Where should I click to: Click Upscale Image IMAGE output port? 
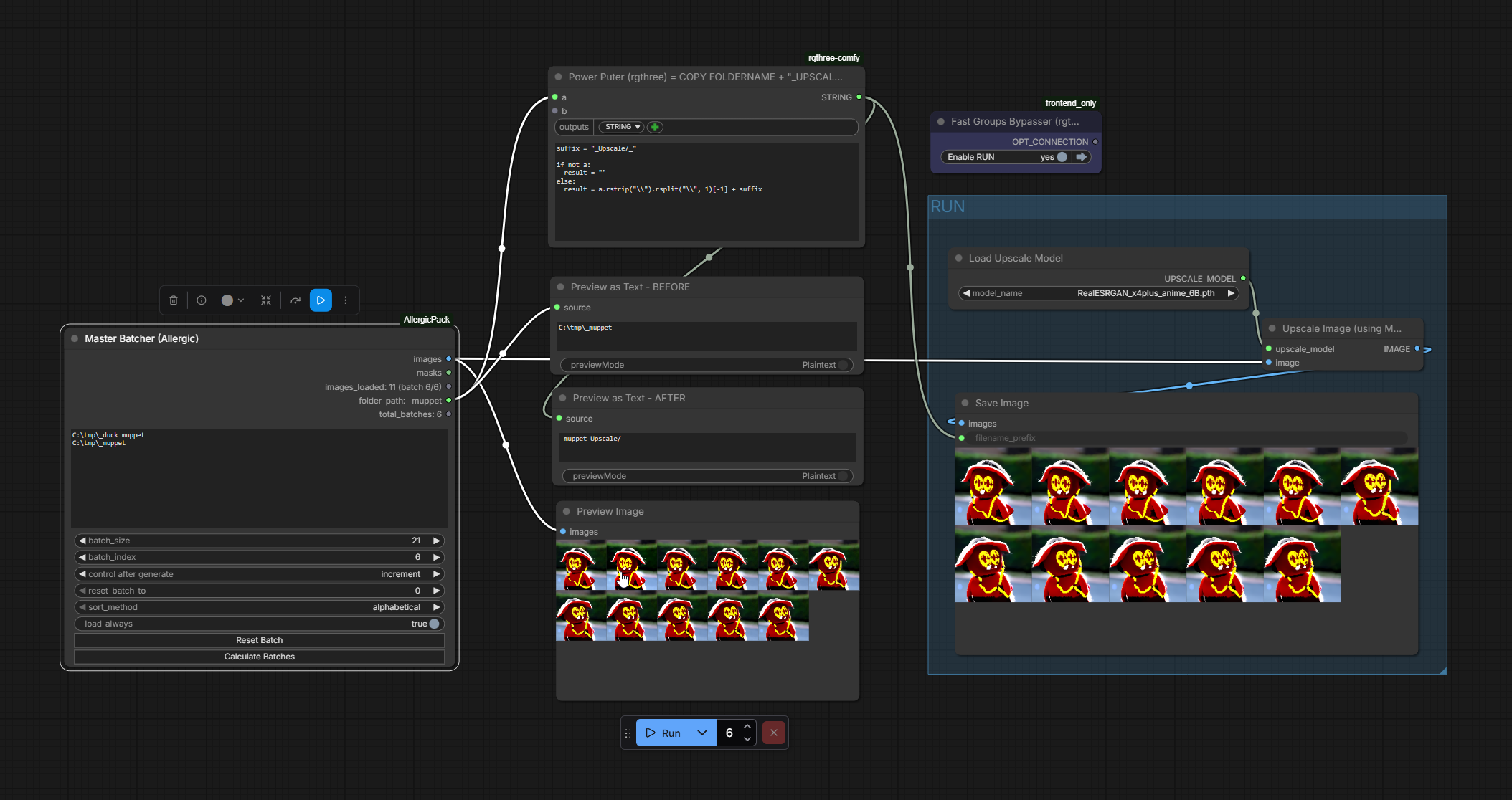click(x=1417, y=349)
